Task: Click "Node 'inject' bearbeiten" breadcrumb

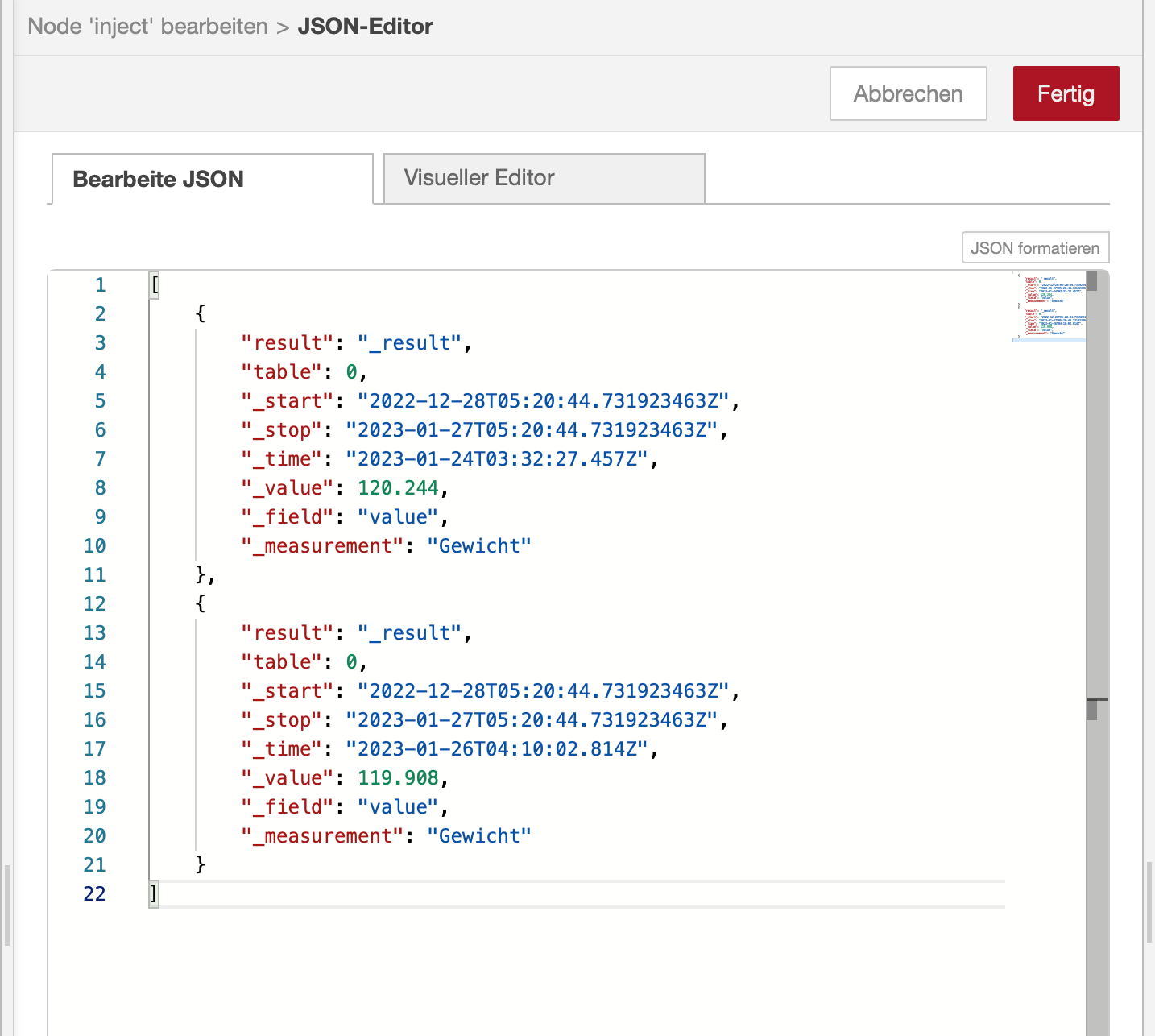Action: coord(147,26)
